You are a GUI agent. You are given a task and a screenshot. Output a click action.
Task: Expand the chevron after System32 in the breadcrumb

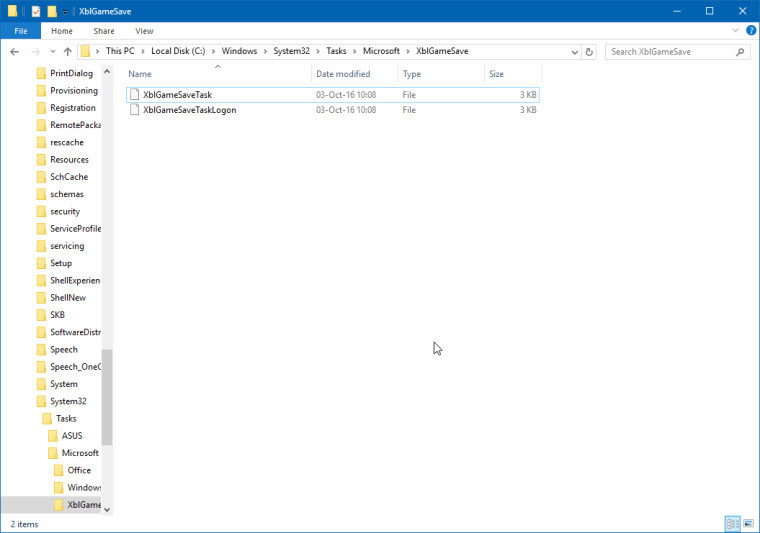318,51
